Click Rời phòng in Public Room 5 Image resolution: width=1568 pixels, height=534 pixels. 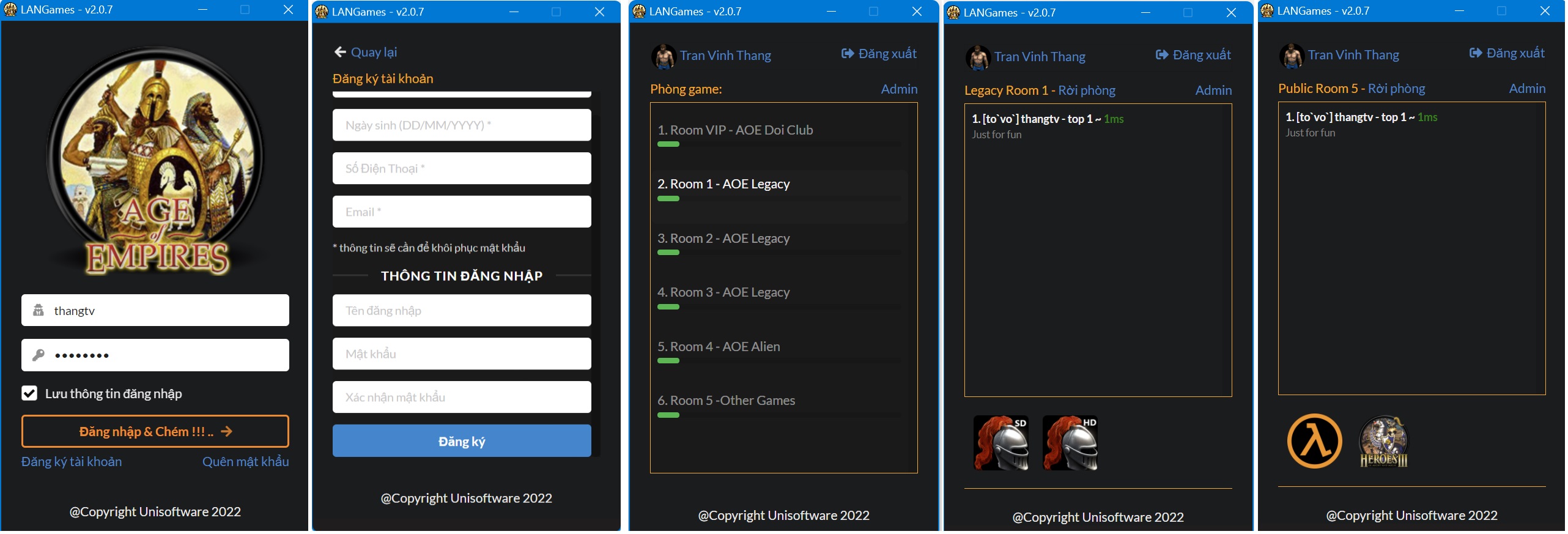coord(1396,89)
